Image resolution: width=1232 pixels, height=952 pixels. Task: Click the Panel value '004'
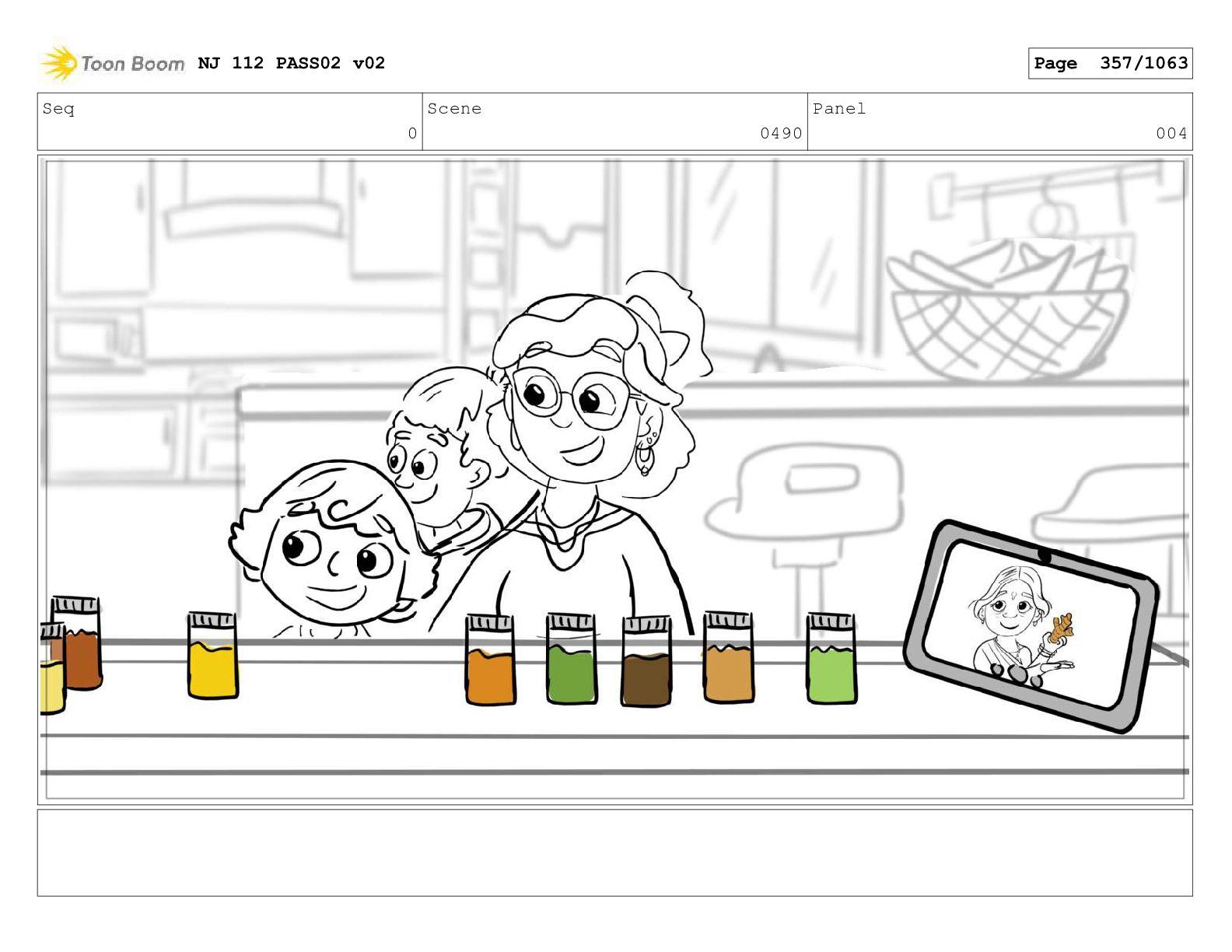pyautogui.click(x=1171, y=133)
